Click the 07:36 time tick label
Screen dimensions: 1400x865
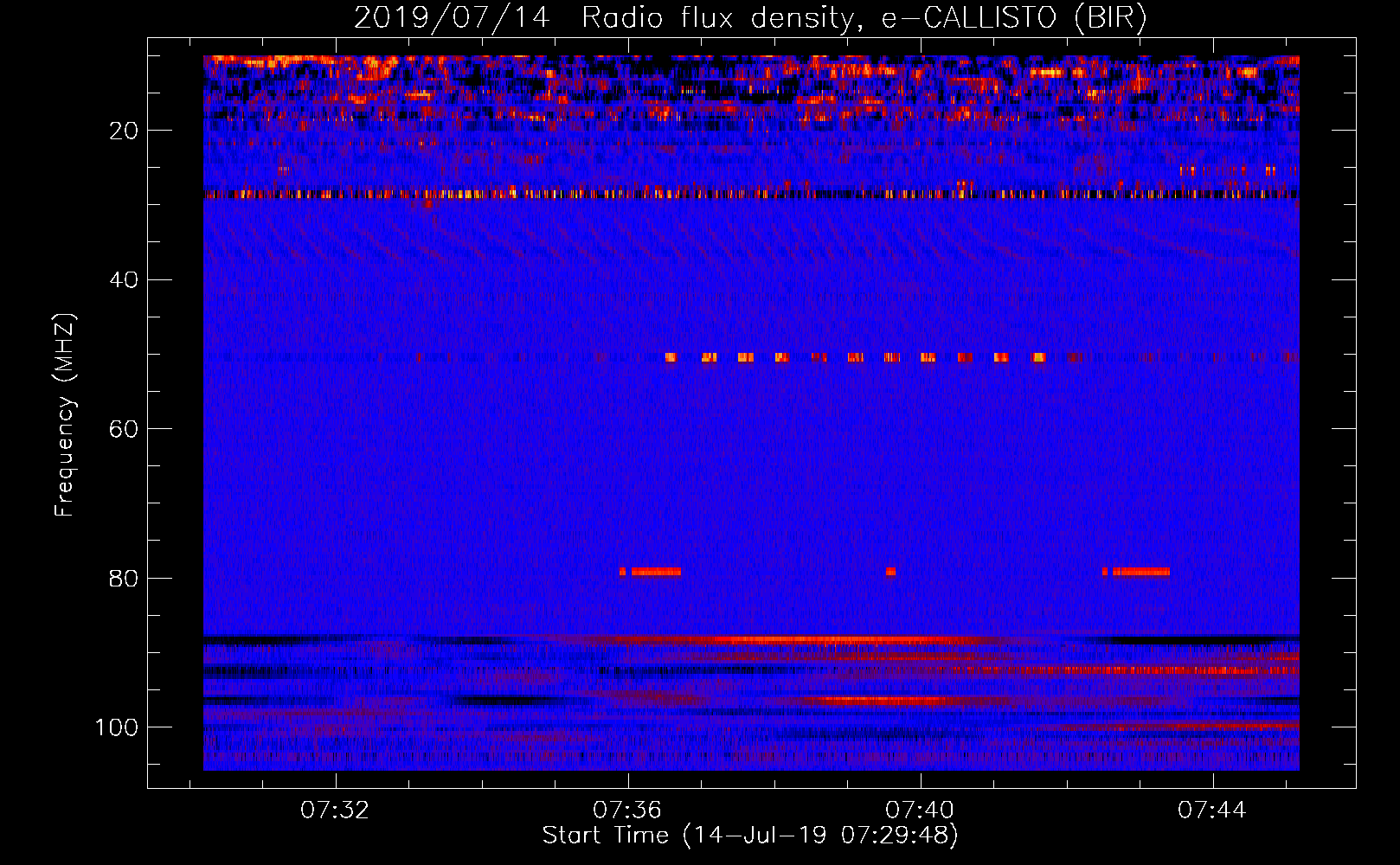click(627, 811)
